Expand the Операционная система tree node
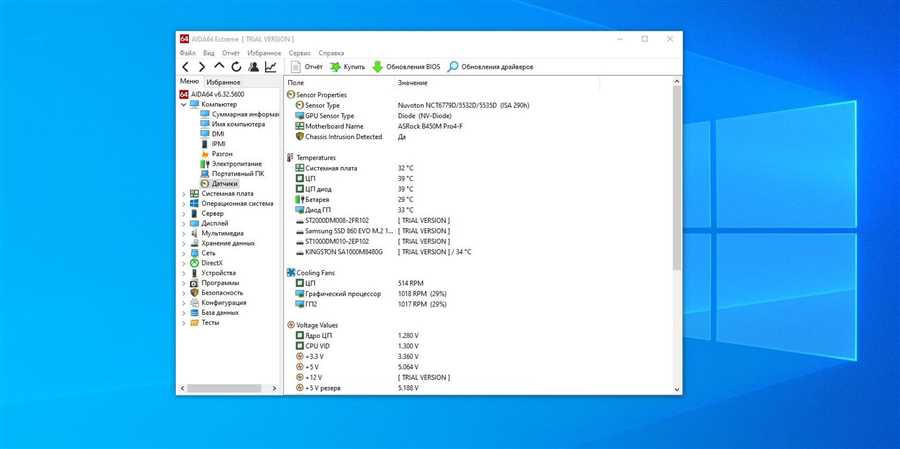The height and width of the screenshot is (449, 900). (x=184, y=204)
